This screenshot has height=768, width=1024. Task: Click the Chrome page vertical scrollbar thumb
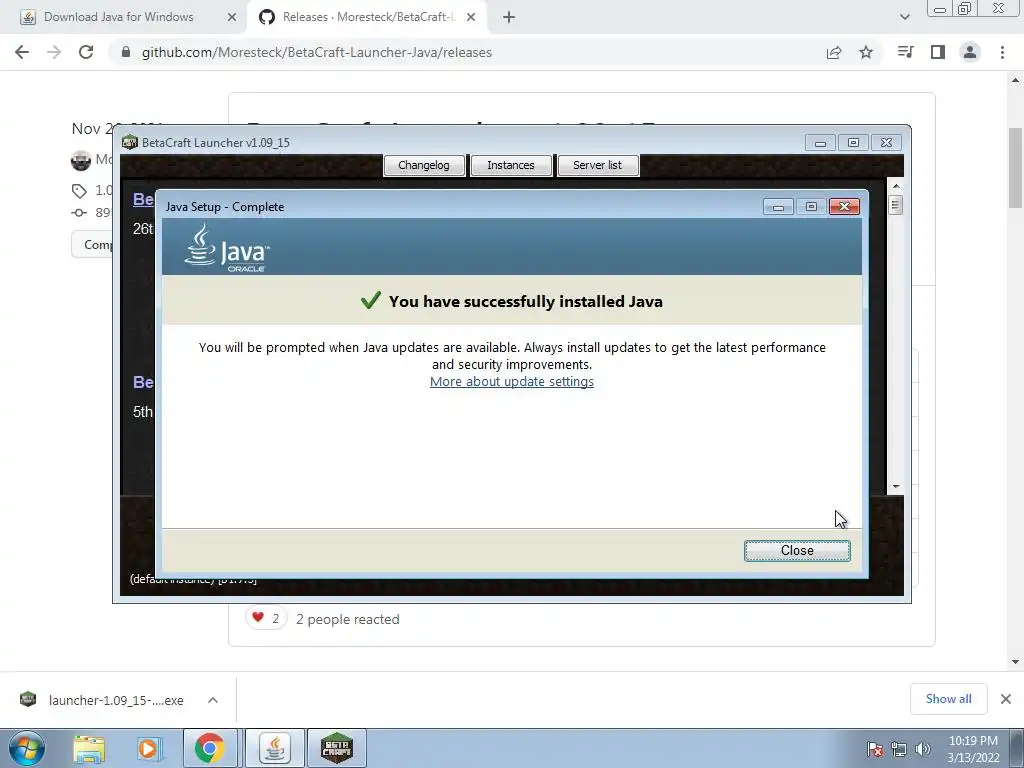click(1015, 168)
